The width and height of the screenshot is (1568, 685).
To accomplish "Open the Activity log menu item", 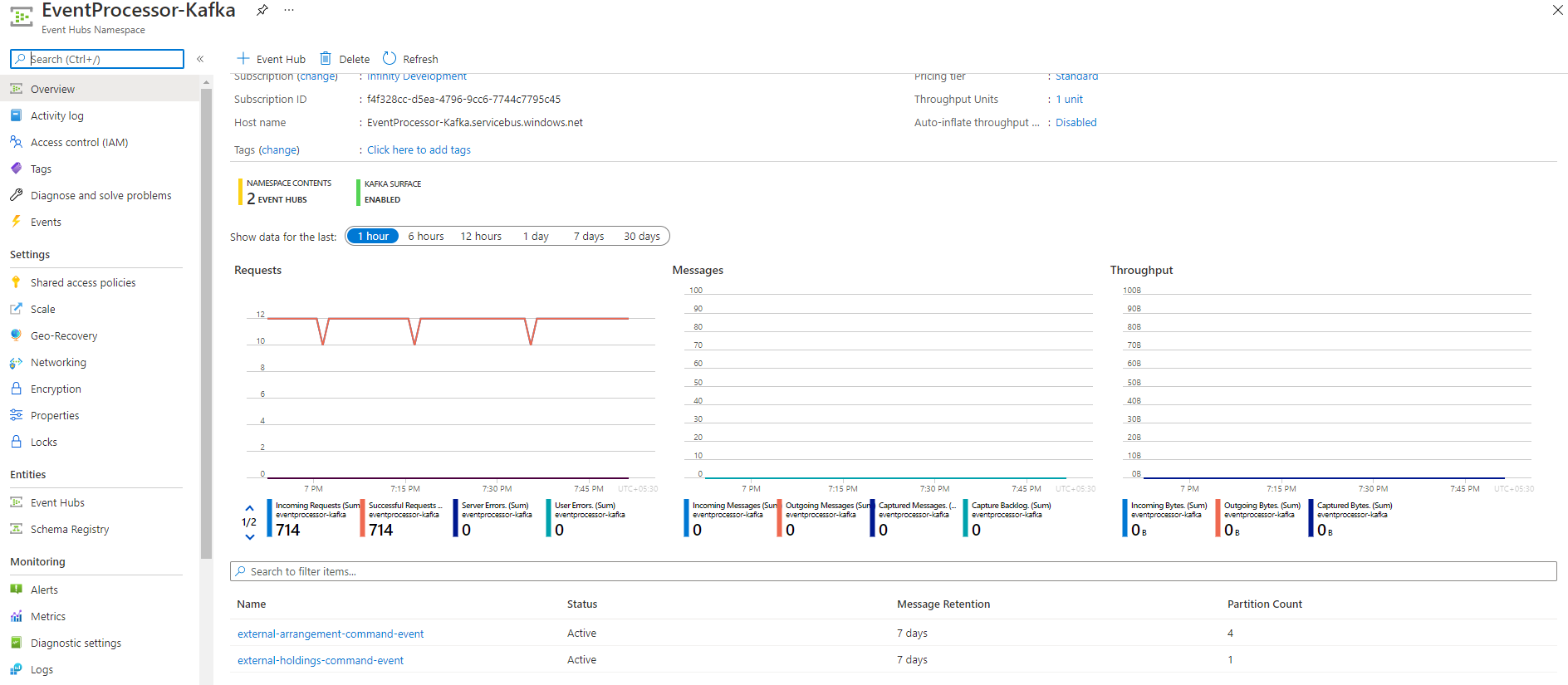I will point(57,116).
